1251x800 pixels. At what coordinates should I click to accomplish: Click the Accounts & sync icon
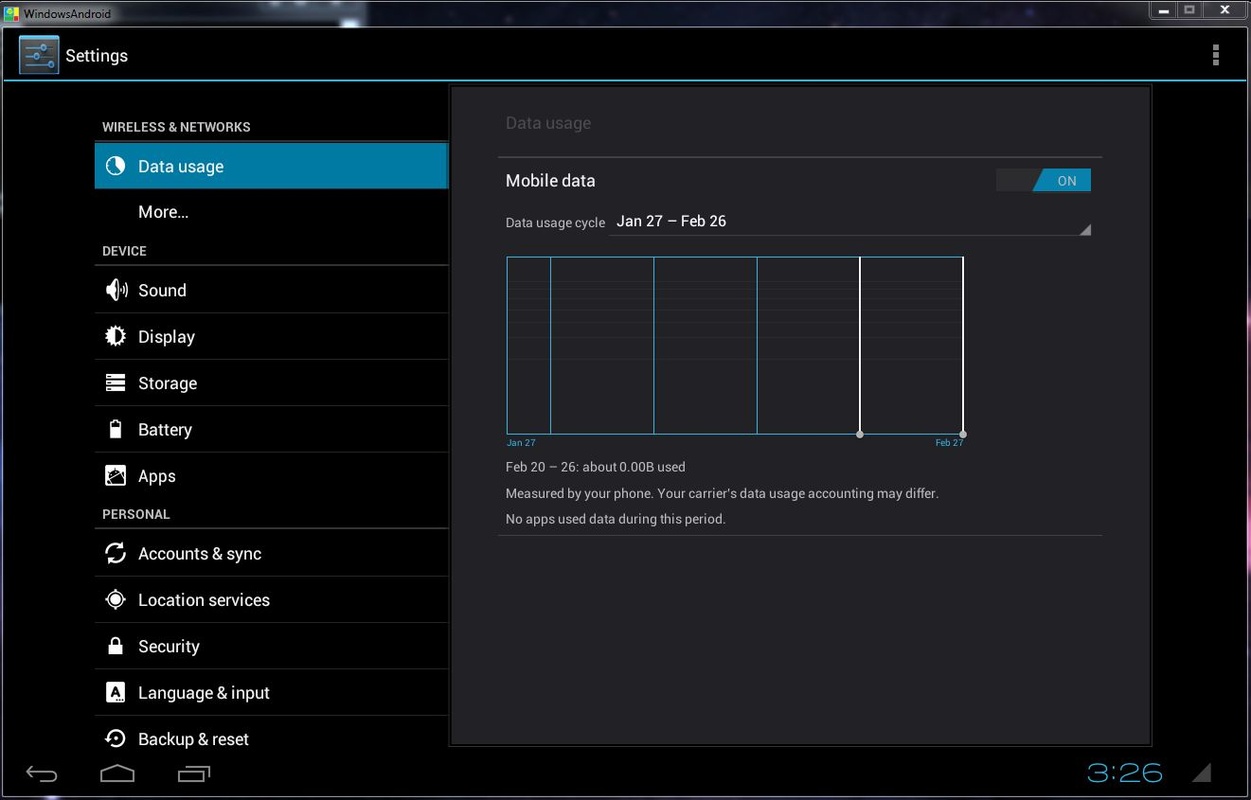(x=116, y=553)
